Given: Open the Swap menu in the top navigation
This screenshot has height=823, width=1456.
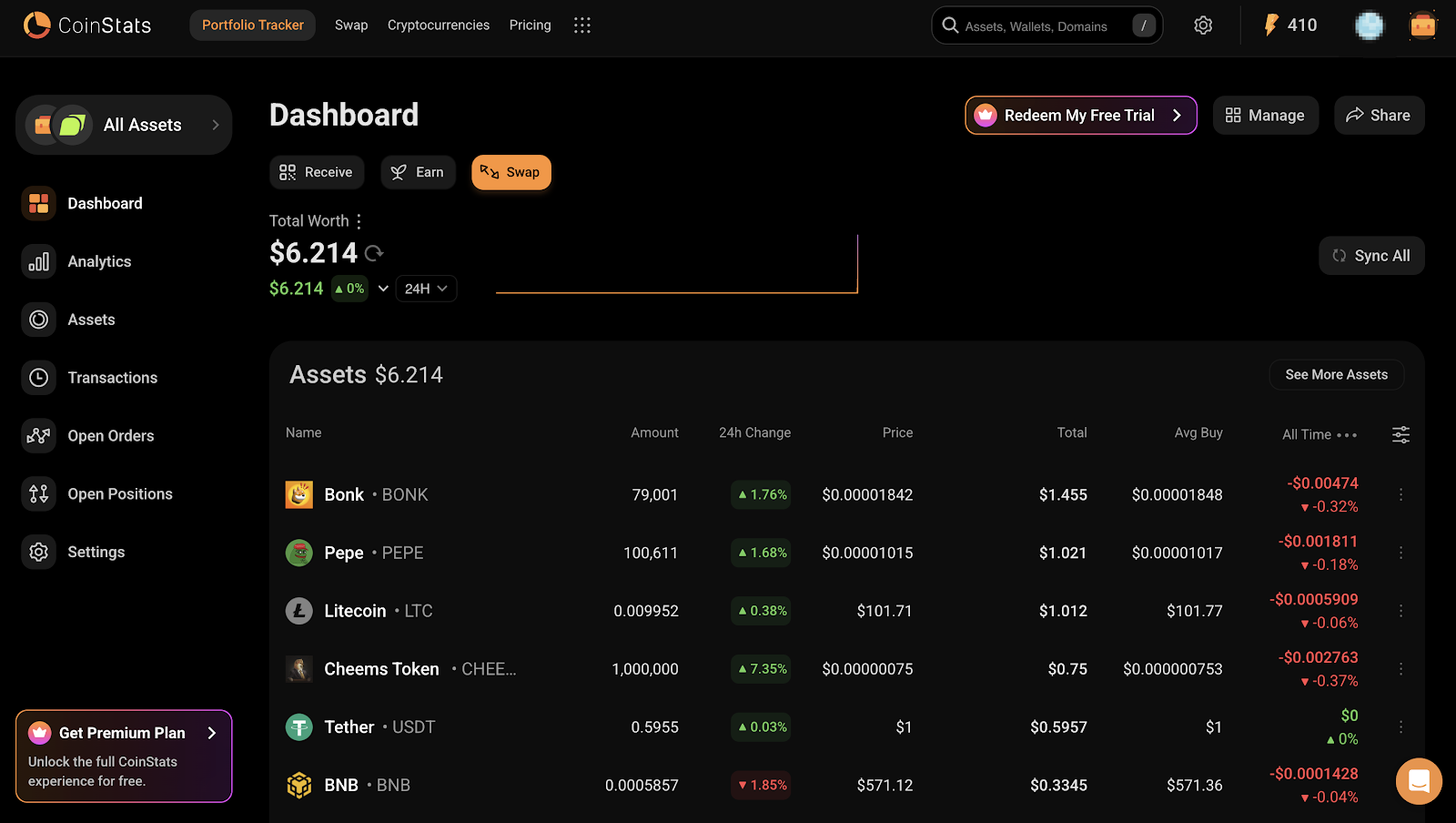Looking at the screenshot, I should 351,25.
